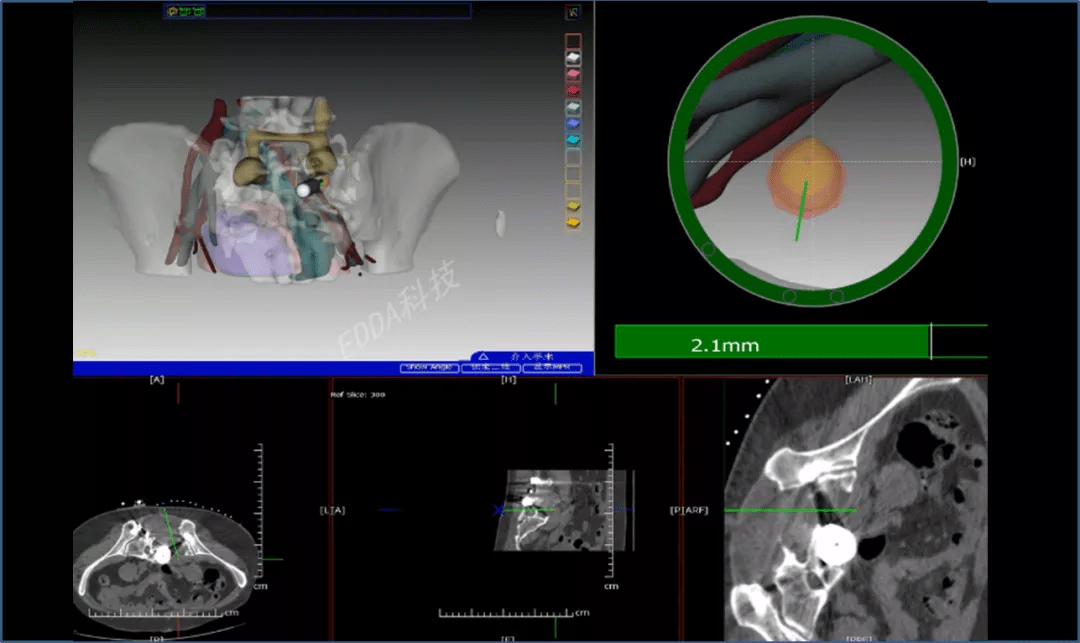Toggle the blue-violet layer swatch
Viewport: 1080px width, 643px height.
pyautogui.click(x=573, y=123)
